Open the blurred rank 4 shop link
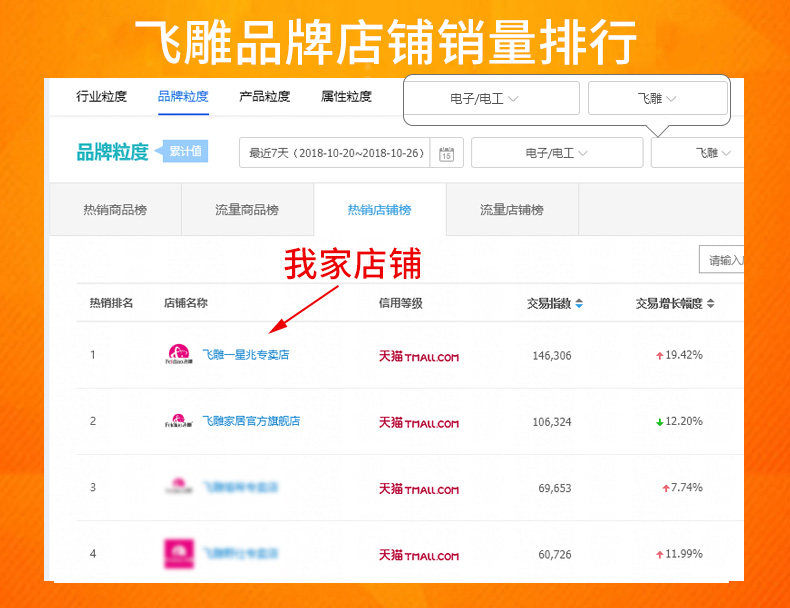 (240, 554)
